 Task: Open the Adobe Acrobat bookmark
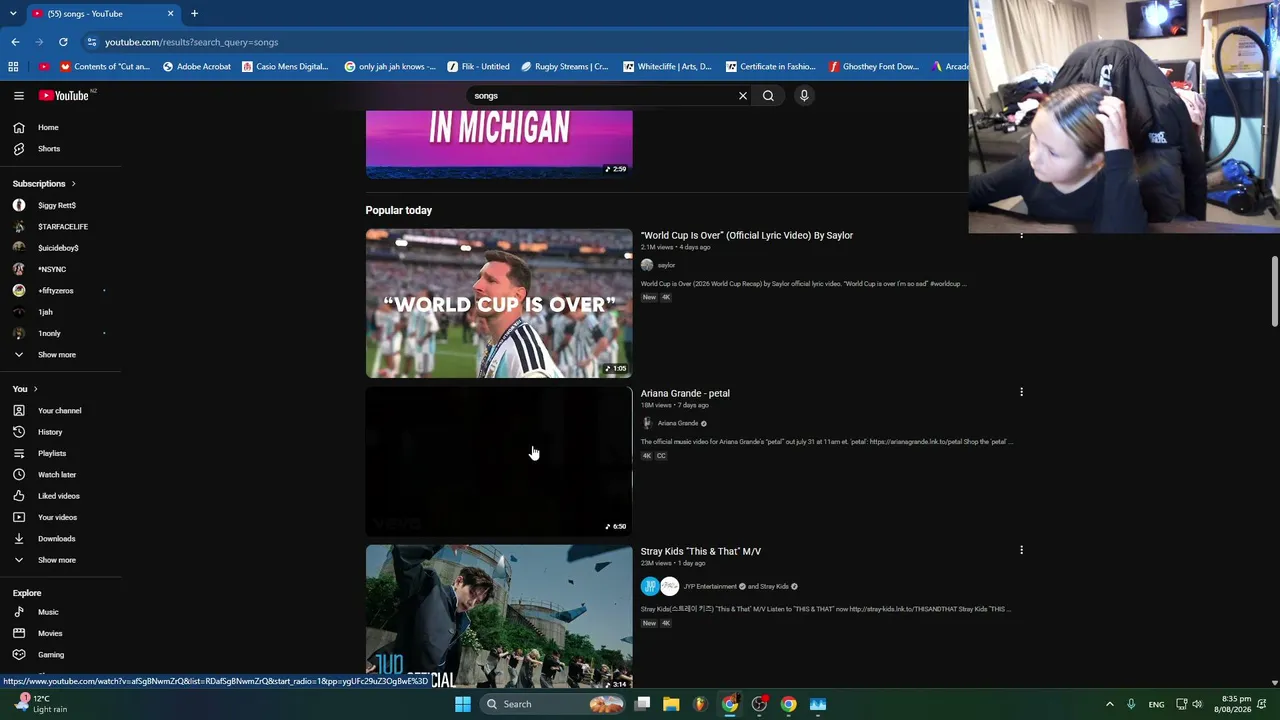click(x=197, y=67)
